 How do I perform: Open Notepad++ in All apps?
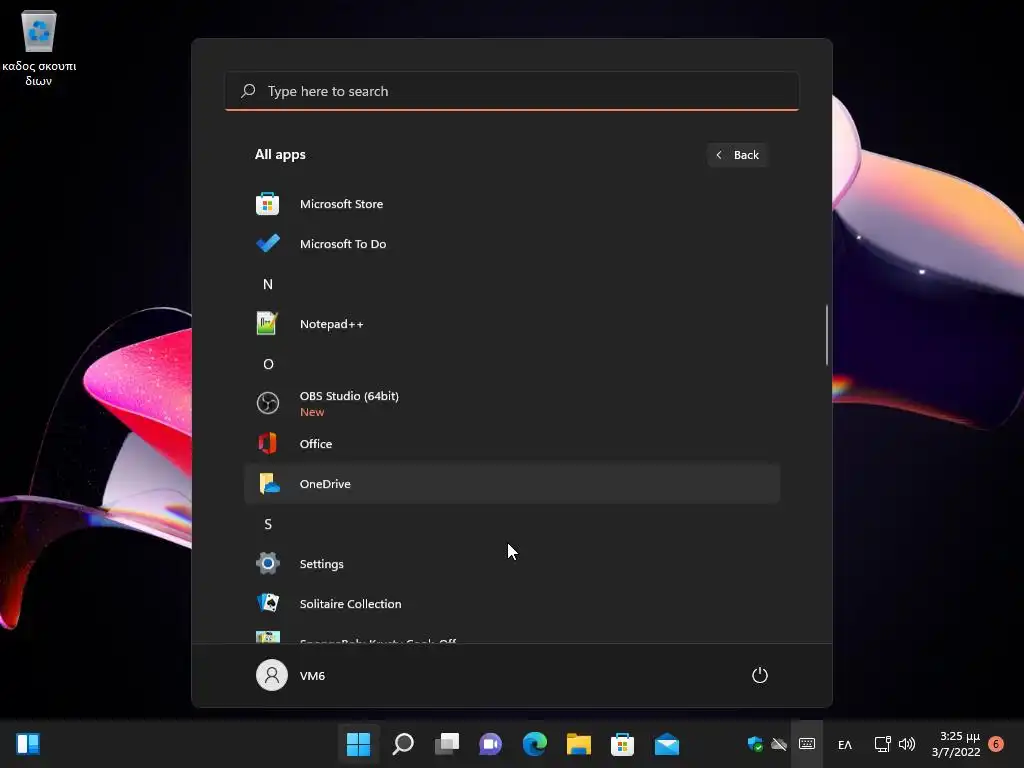point(512,324)
